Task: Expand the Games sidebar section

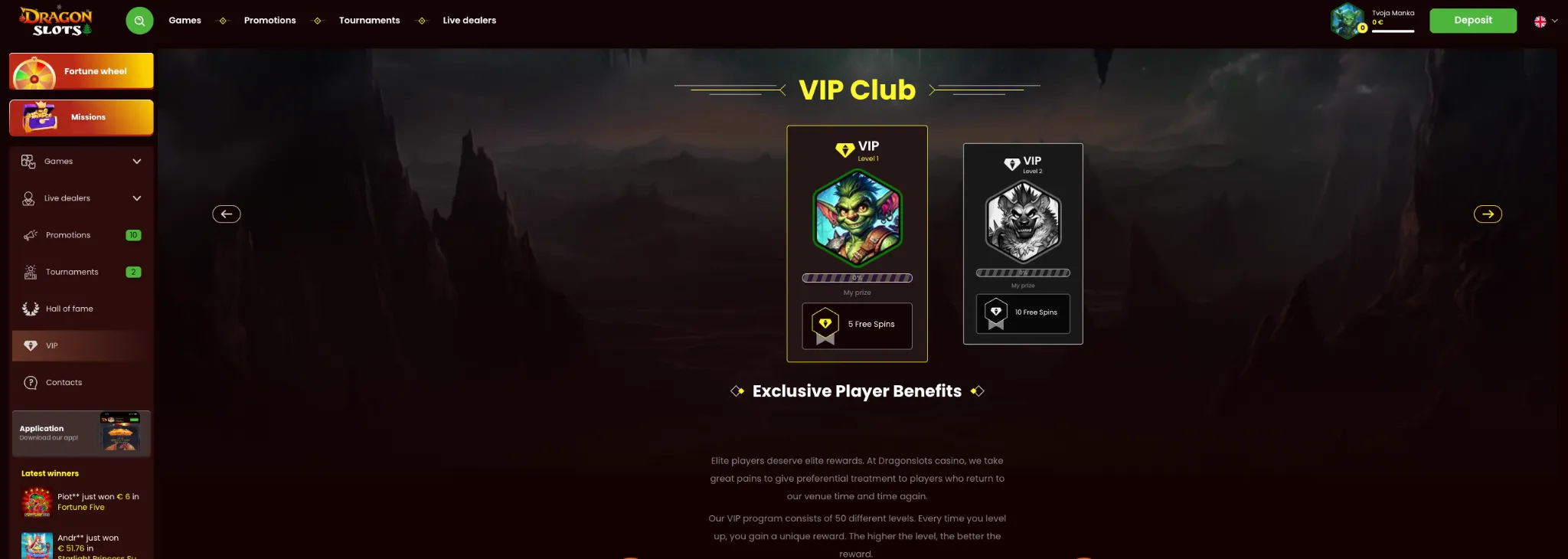Action: tap(137, 161)
